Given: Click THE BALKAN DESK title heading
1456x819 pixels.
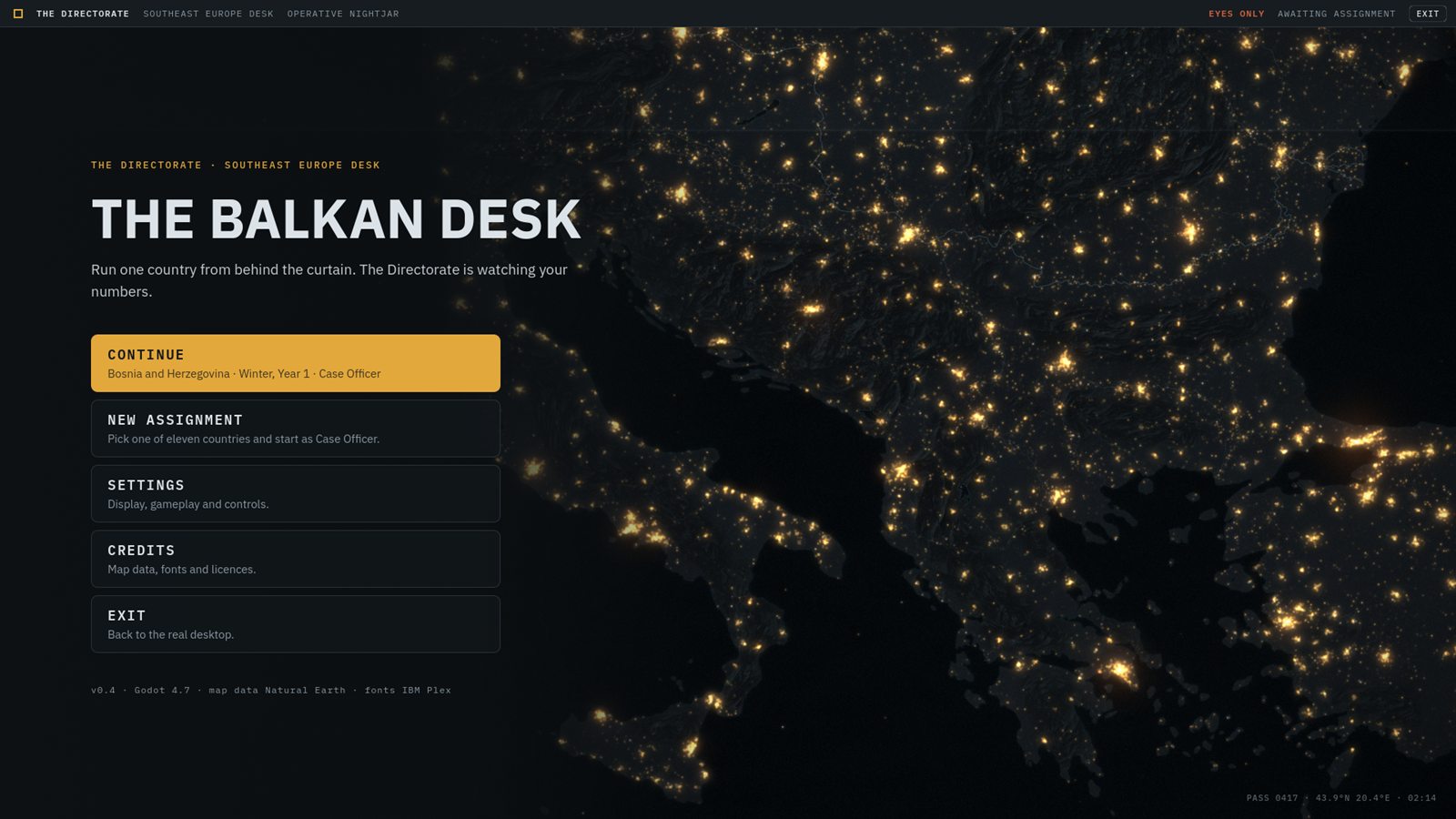Looking at the screenshot, I should [x=336, y=219].
